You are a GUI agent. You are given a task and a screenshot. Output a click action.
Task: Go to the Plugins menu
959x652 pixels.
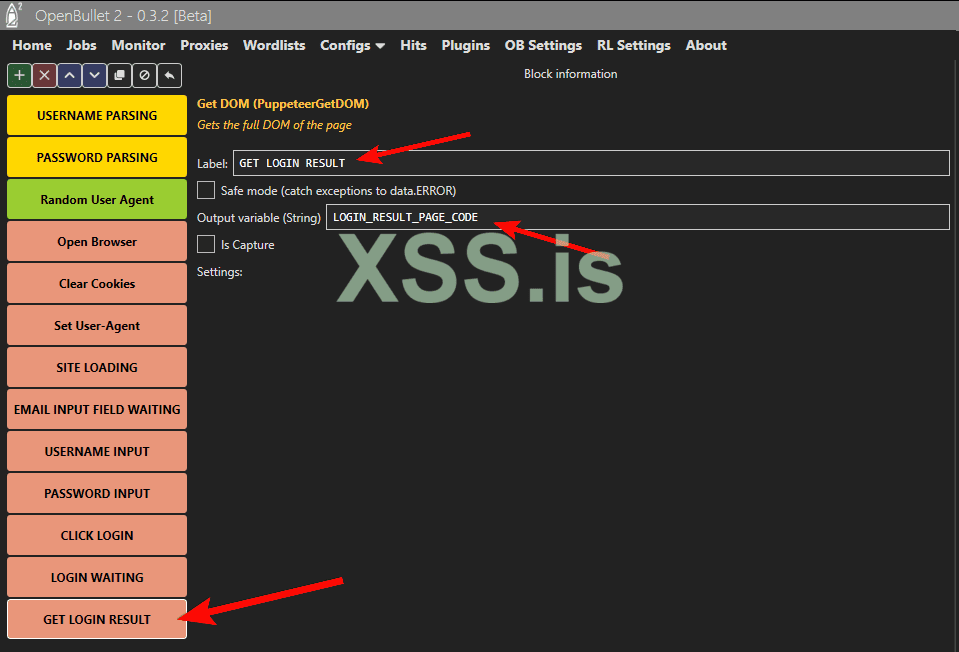tap(465, 45)
